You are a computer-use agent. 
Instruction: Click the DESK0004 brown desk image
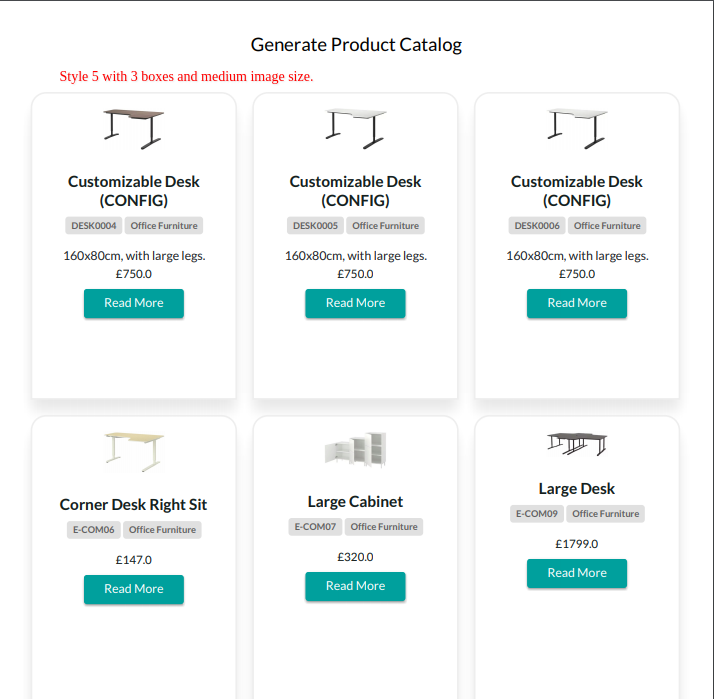[133, 129]
